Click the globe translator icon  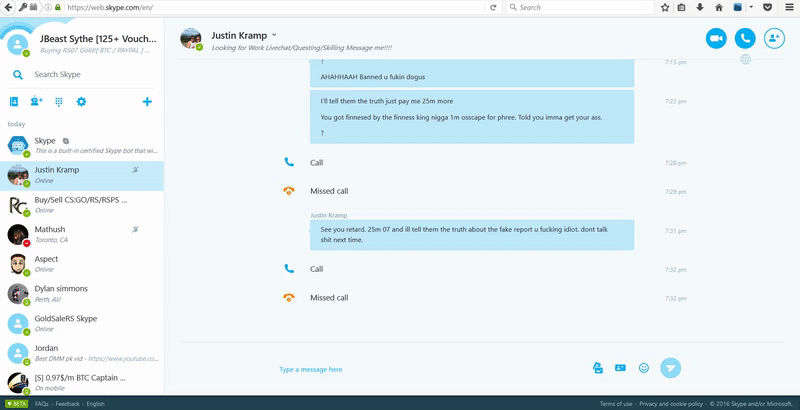click(745, 60)
